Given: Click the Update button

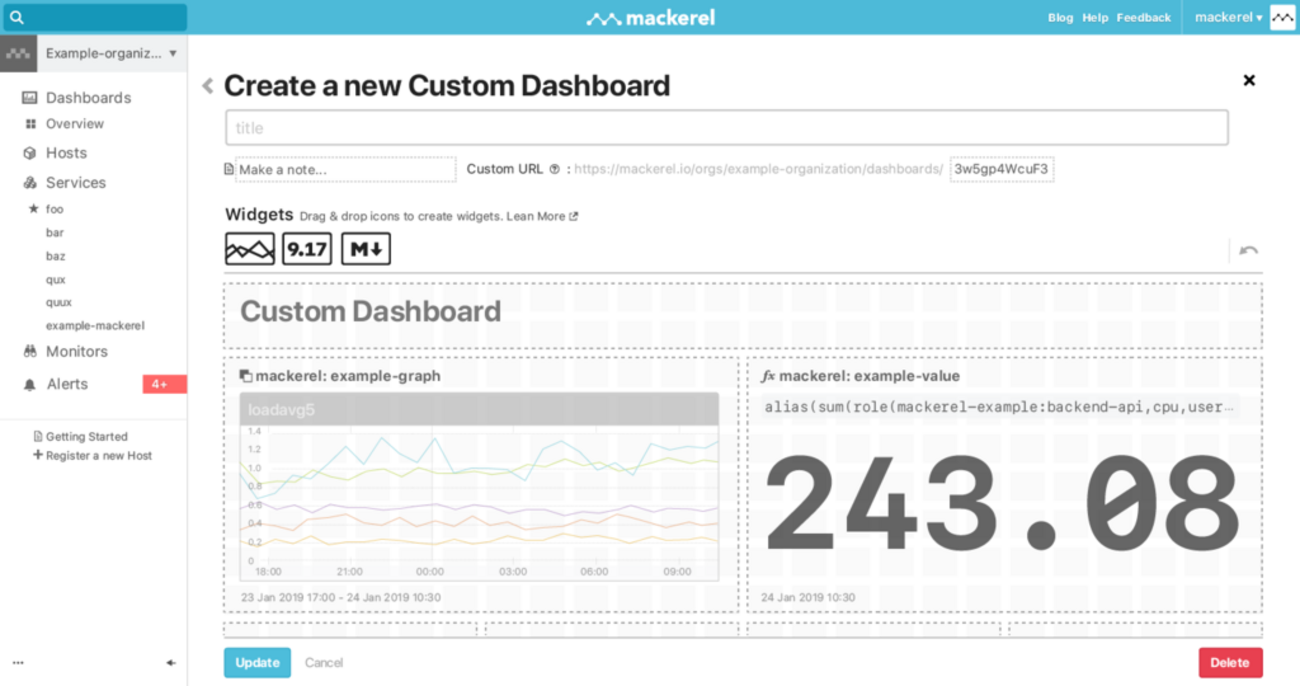Looking at the screenshot, I should (257, 662).
